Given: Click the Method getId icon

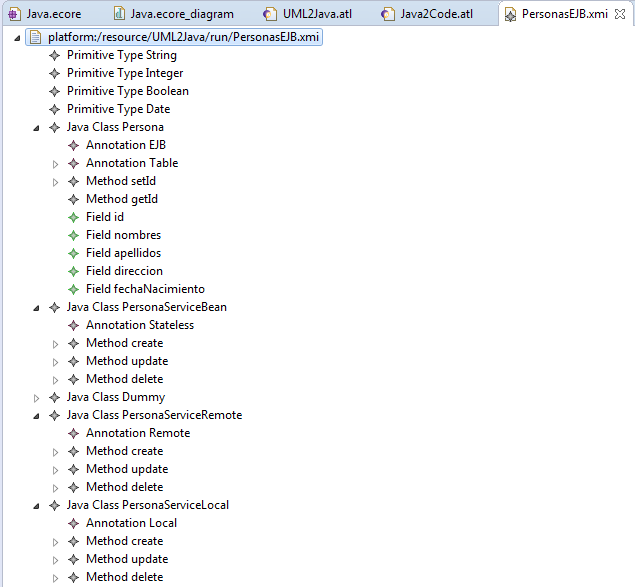Looking at the screenshot, I should pyautogui.click(x=73, y=199).
